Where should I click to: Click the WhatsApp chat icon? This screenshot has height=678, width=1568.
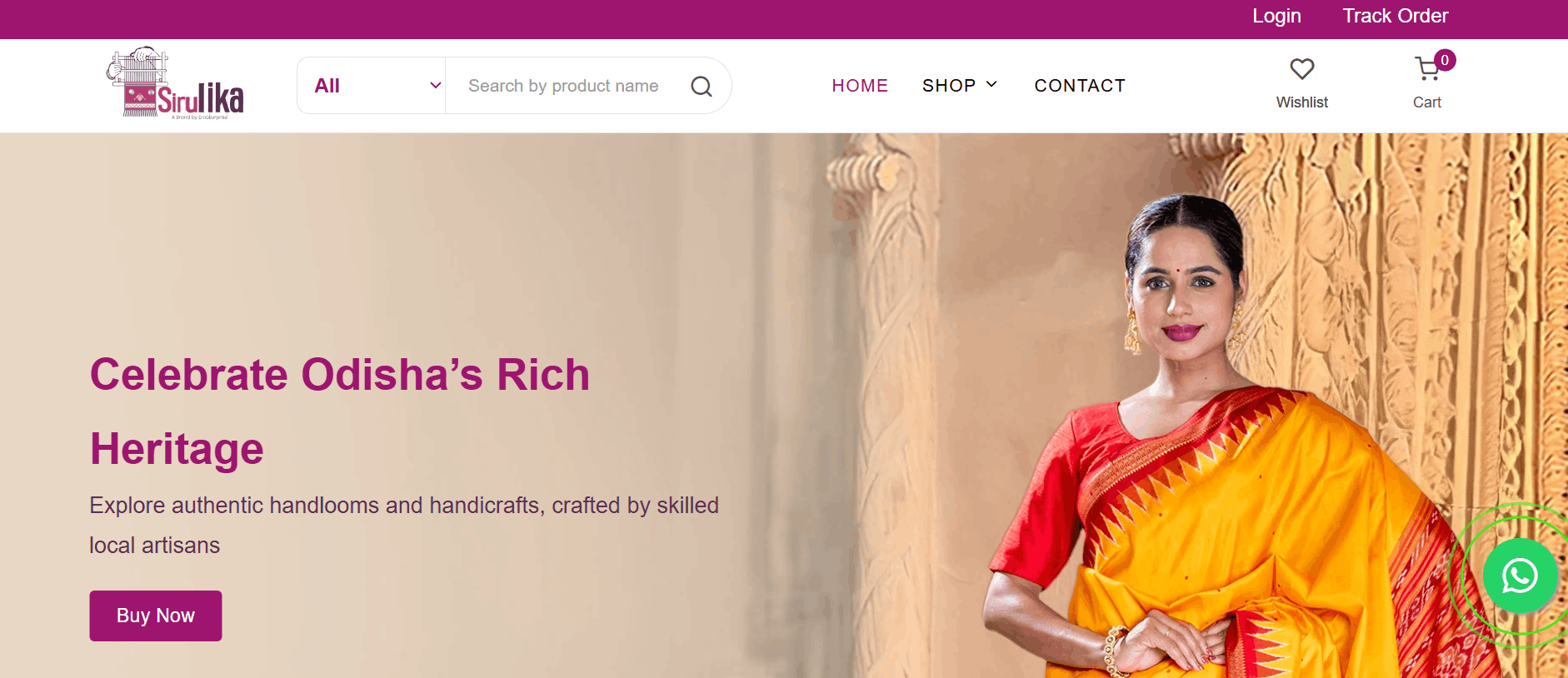[x=1520, y=576]
